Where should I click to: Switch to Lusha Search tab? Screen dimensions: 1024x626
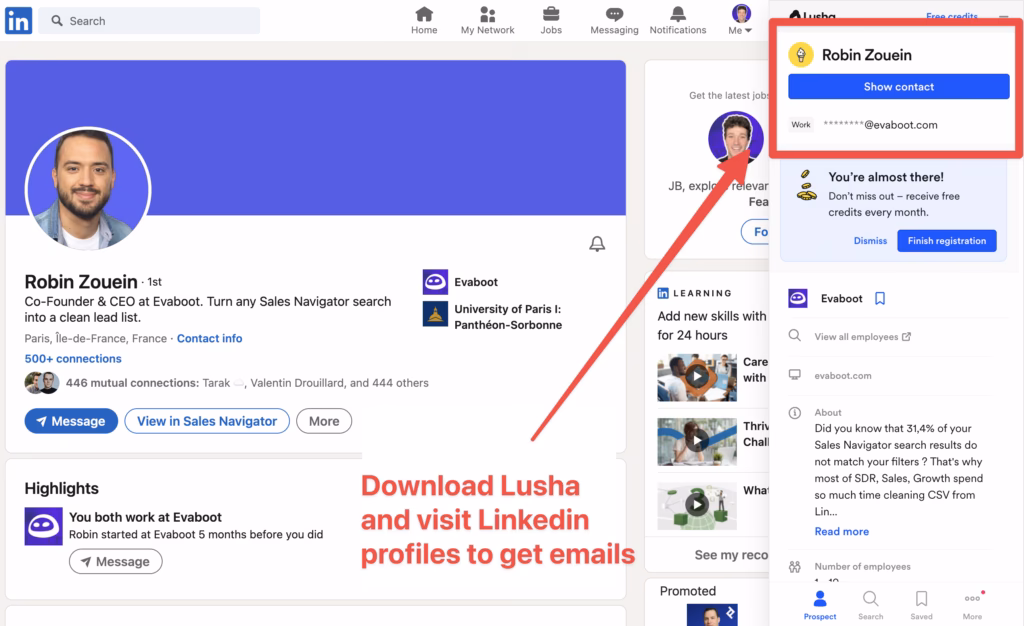[x=871, y=605]
